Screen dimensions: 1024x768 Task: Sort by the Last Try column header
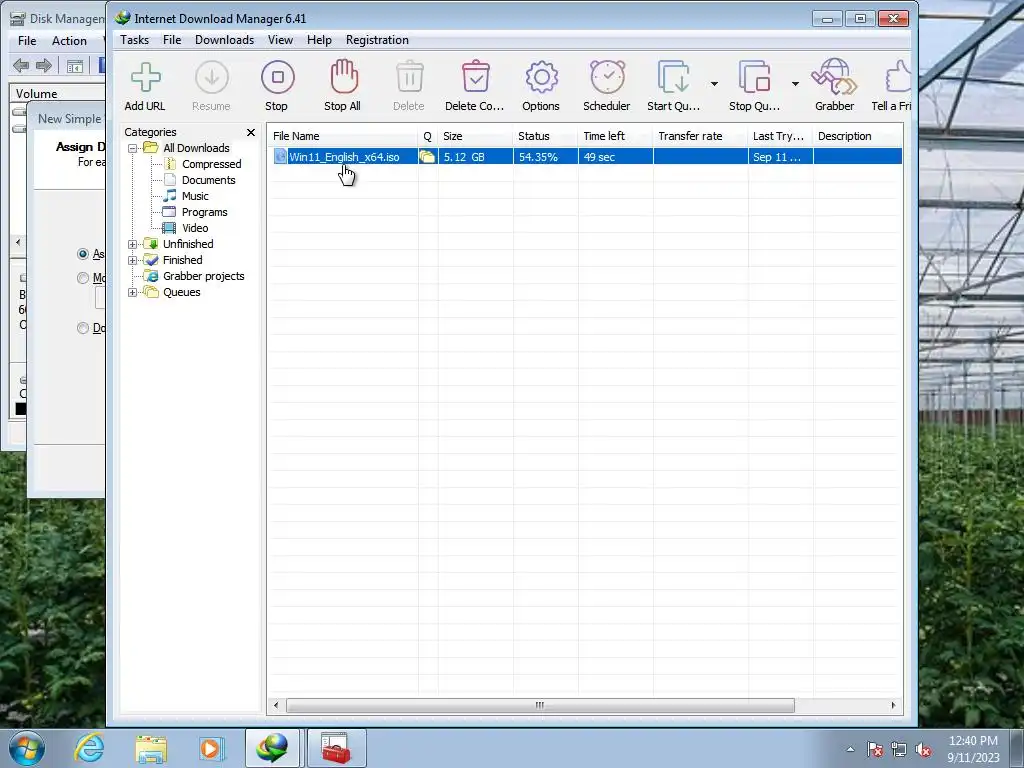point(780,136)
